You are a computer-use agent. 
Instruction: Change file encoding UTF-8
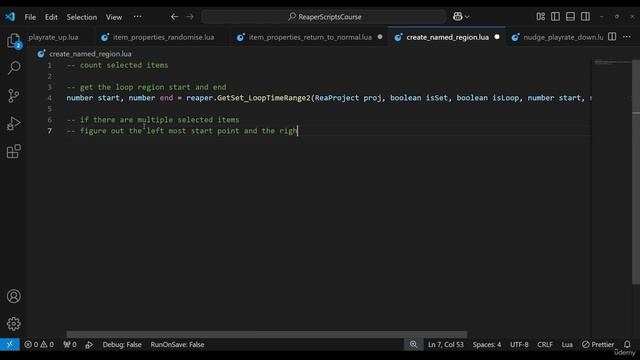pyautogui.click(x=519, y=344)
